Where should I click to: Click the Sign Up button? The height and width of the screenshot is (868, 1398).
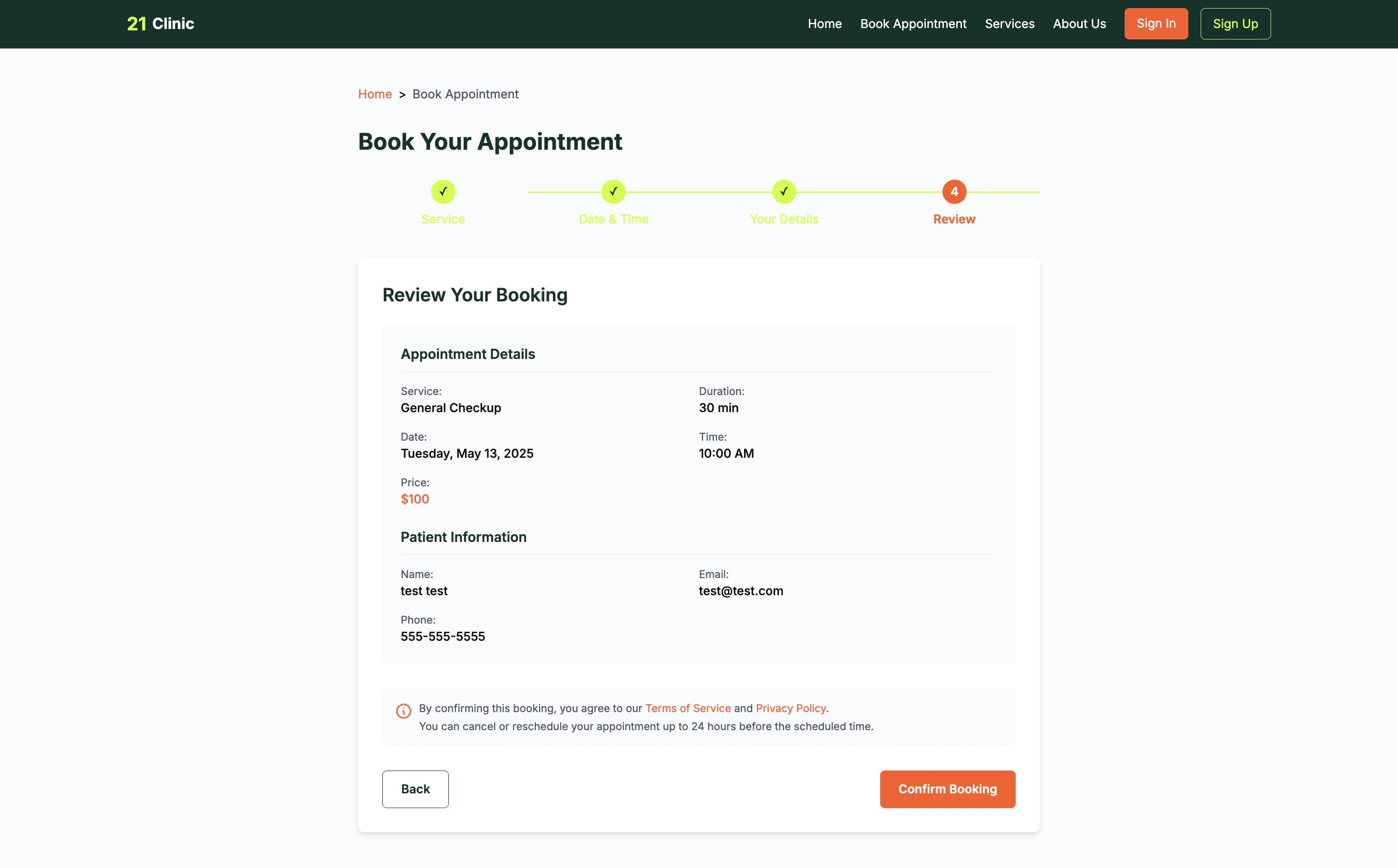coord(1235,24)
